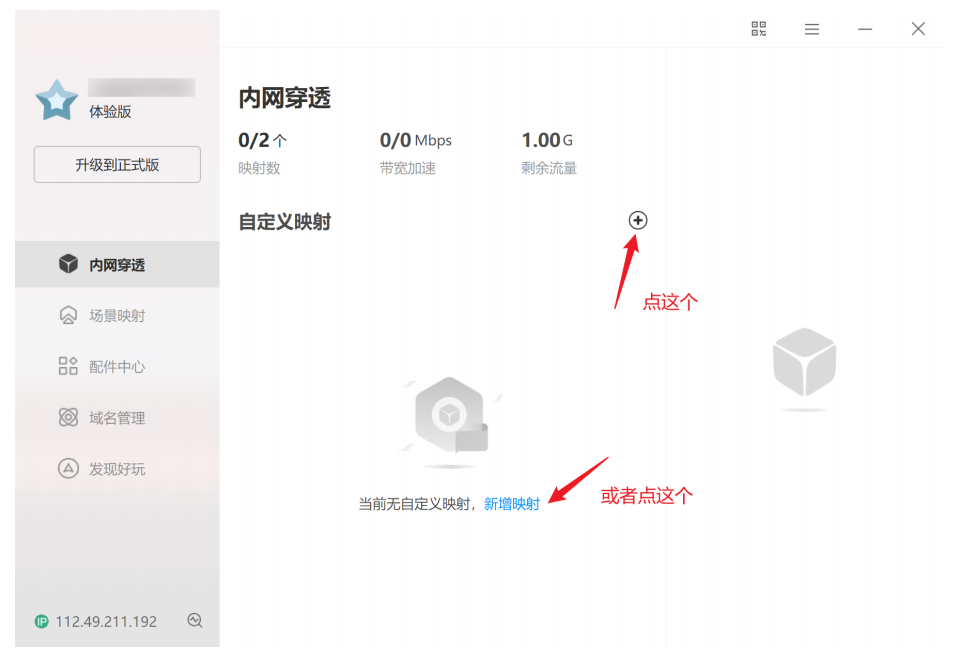Minimize the window
956x670 pixels.
point(865,29)
